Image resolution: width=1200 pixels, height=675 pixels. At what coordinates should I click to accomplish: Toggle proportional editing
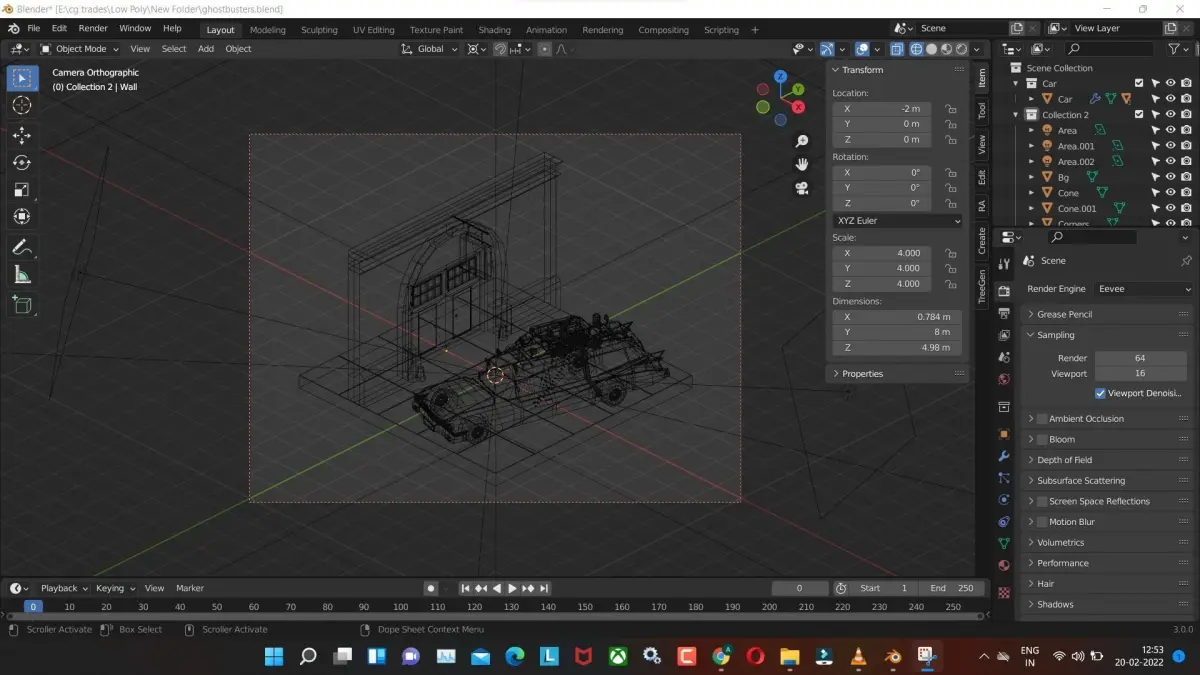[x=544, y=49]
